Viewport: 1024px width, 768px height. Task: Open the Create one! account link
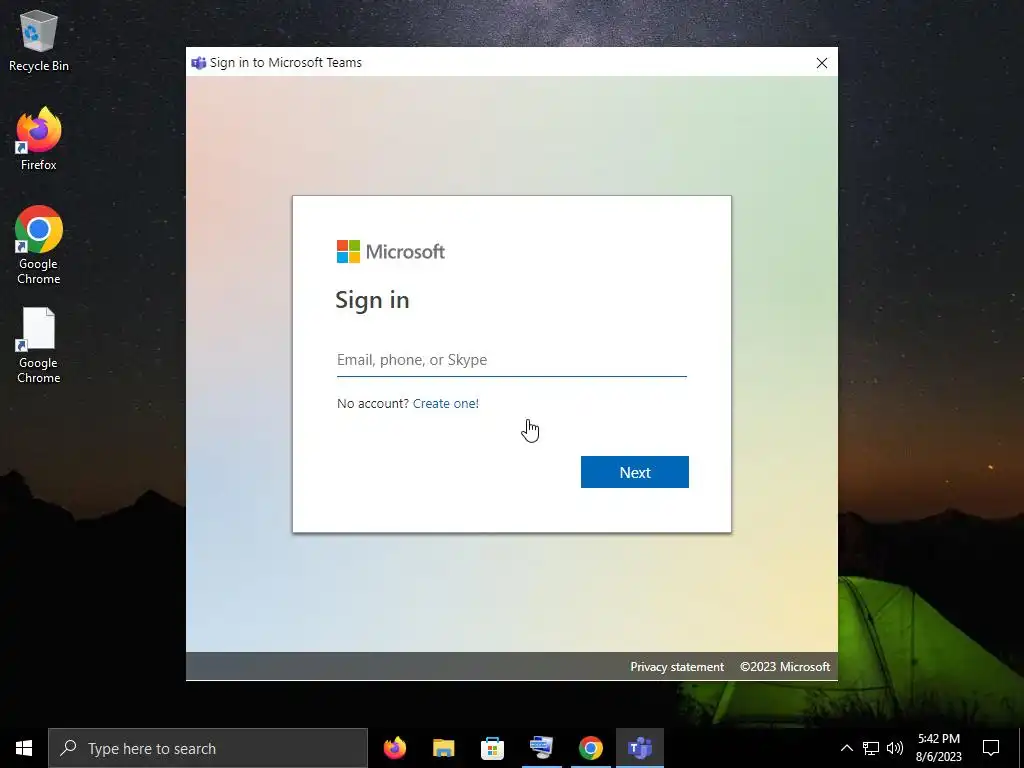445,404
